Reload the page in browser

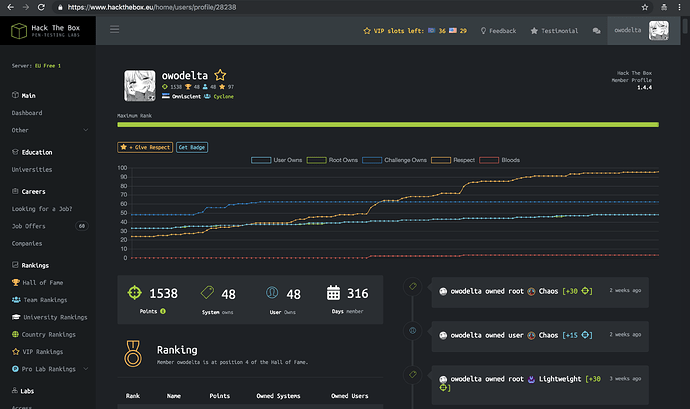(41, 7)
